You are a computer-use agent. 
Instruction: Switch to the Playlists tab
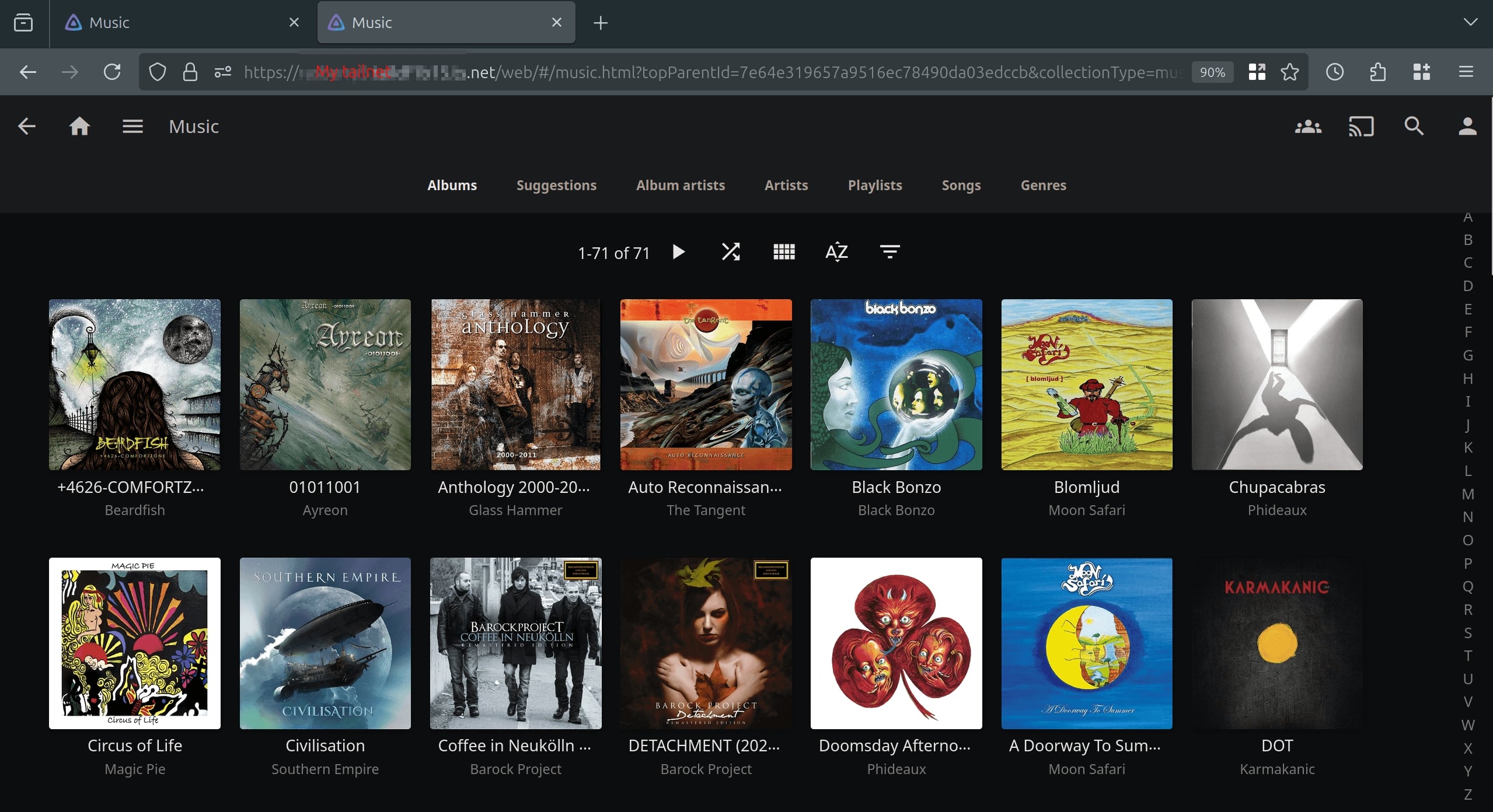click(x=874, y=185)
